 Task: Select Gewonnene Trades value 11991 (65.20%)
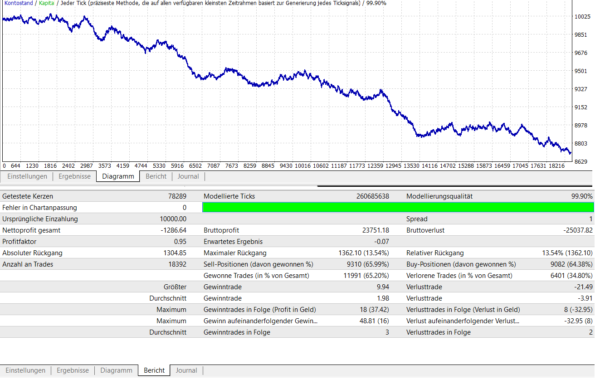click(366, 275)
